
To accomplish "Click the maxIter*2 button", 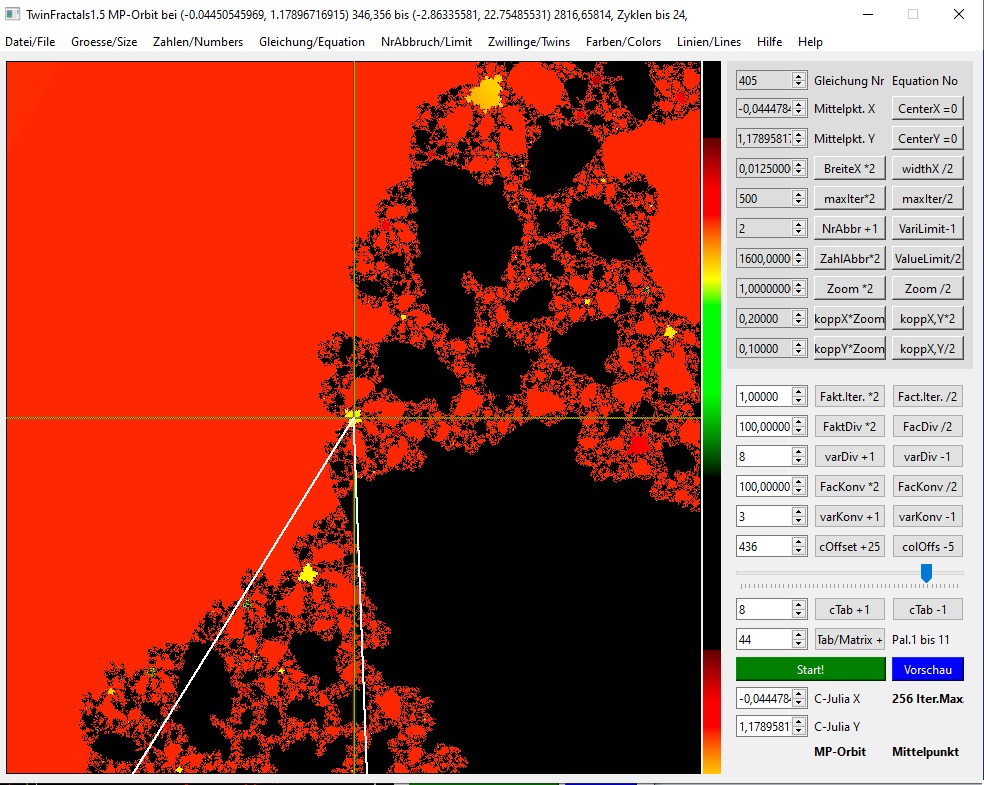I will tap(850, 199).
